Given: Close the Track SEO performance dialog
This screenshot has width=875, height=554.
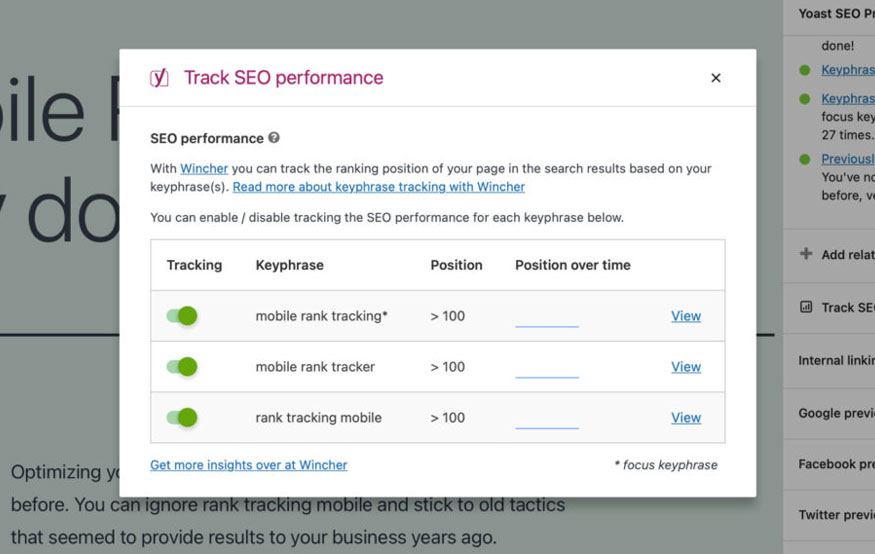Looking at the screenshot, I should tap(715, 78).
